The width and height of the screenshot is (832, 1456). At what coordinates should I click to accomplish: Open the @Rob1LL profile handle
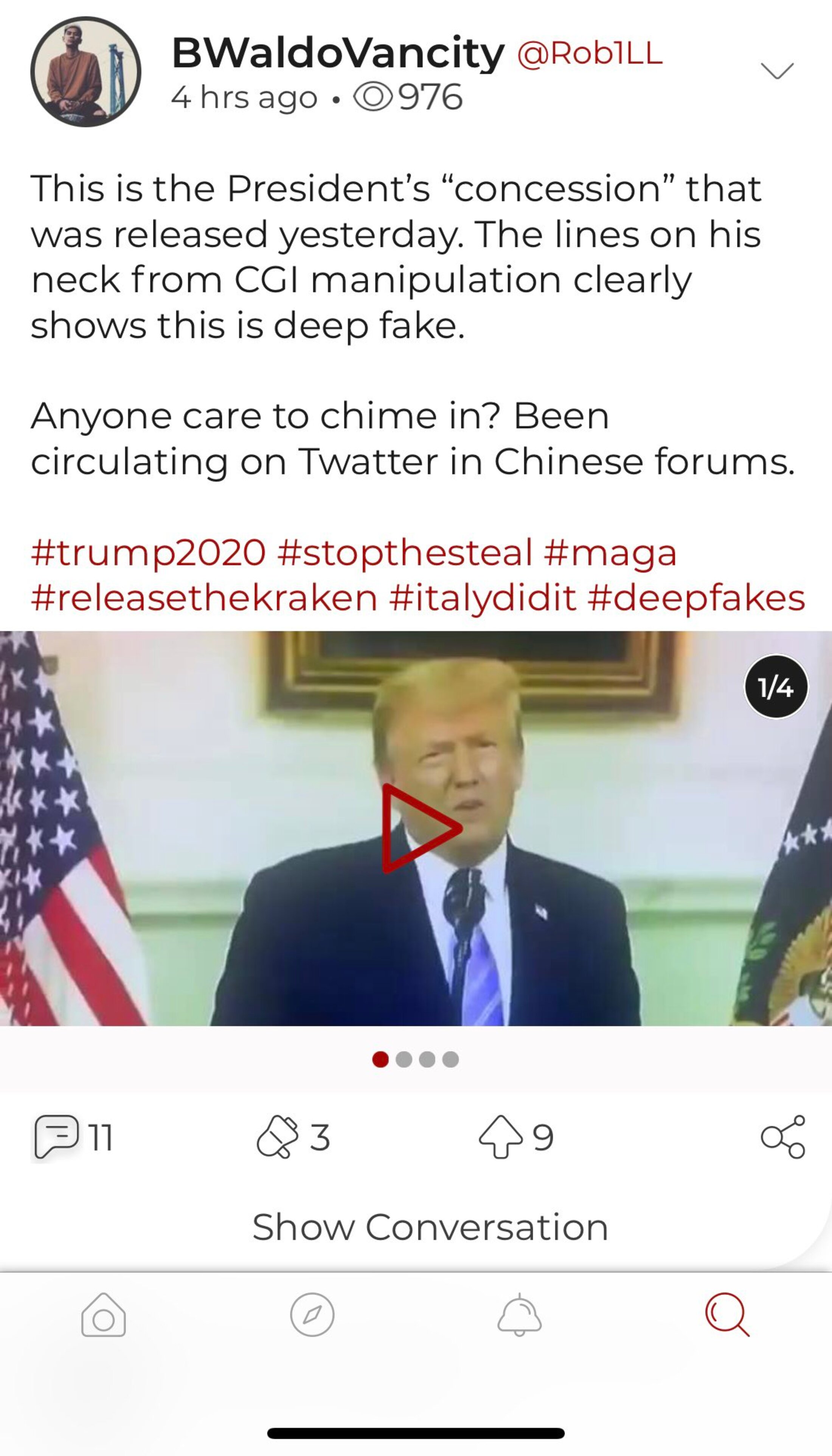590,54
